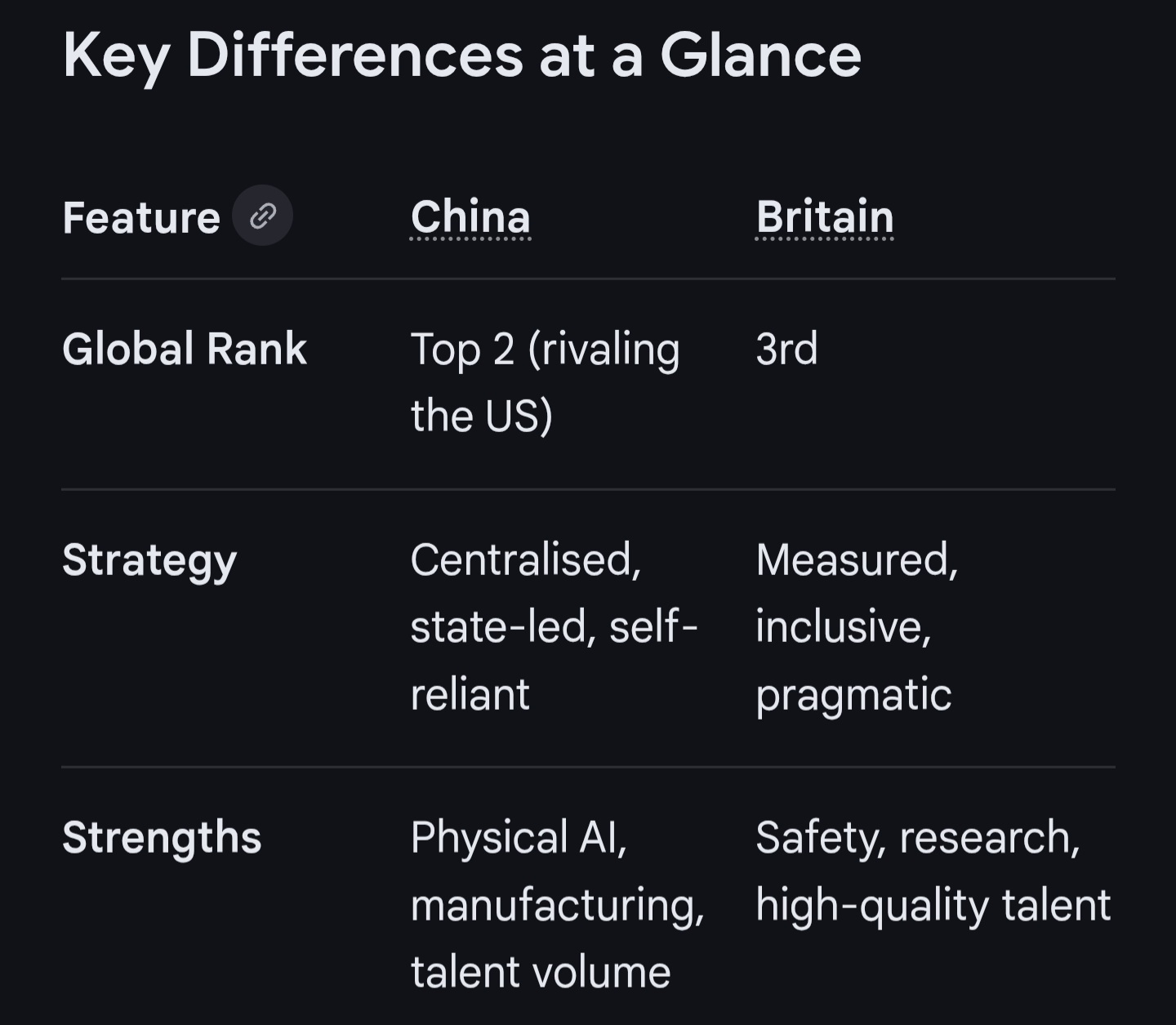The width and height of the screenshot is (1176, 1025).
Task: Click the 'Centralised, state-led, self-reliant' cell
Action: 554,627
